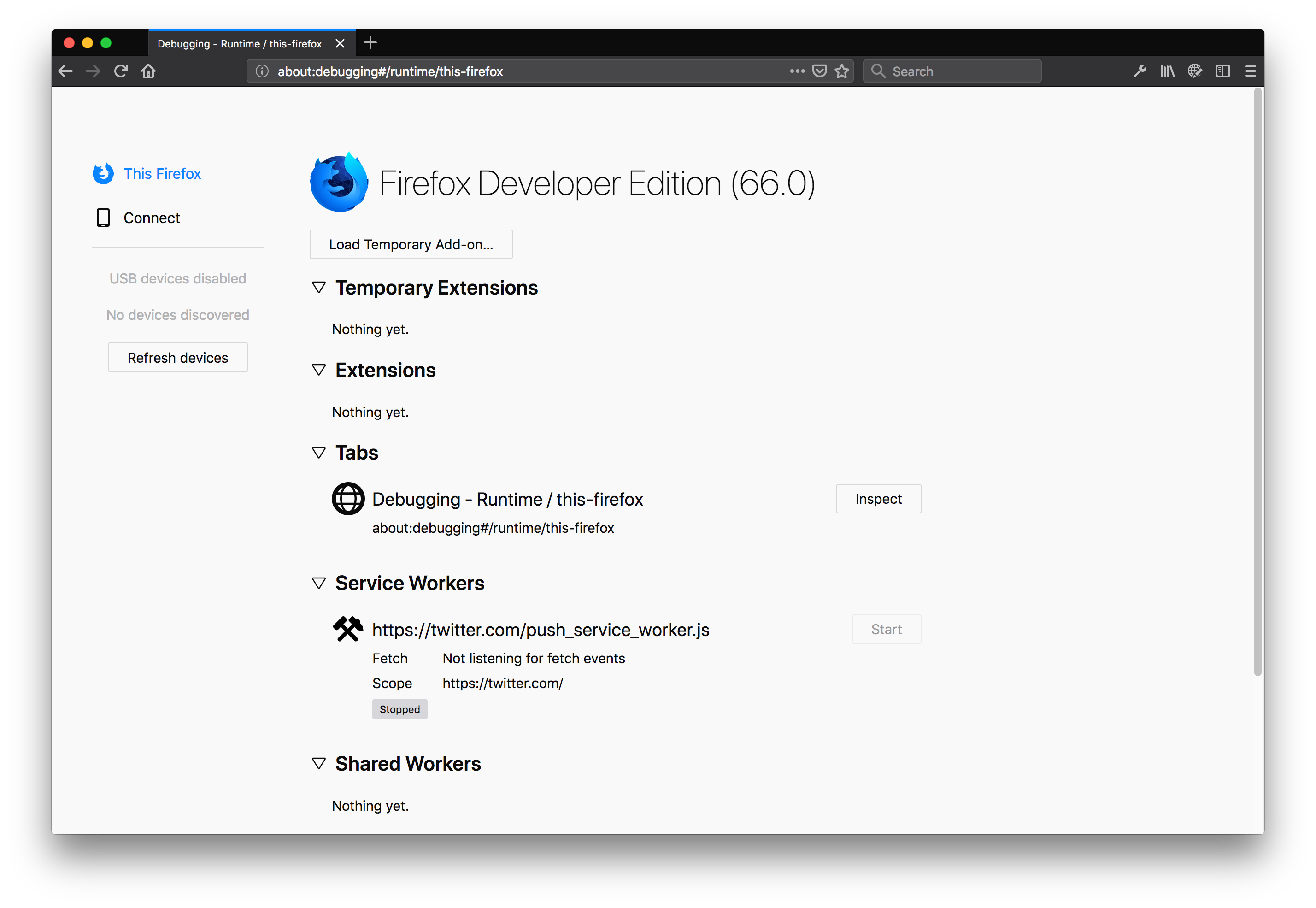The width and height of the screenshot is (1316, 908).
Task: Select This Firefox in sidebar
Action: pyautogui.click(x=162, y=173)
